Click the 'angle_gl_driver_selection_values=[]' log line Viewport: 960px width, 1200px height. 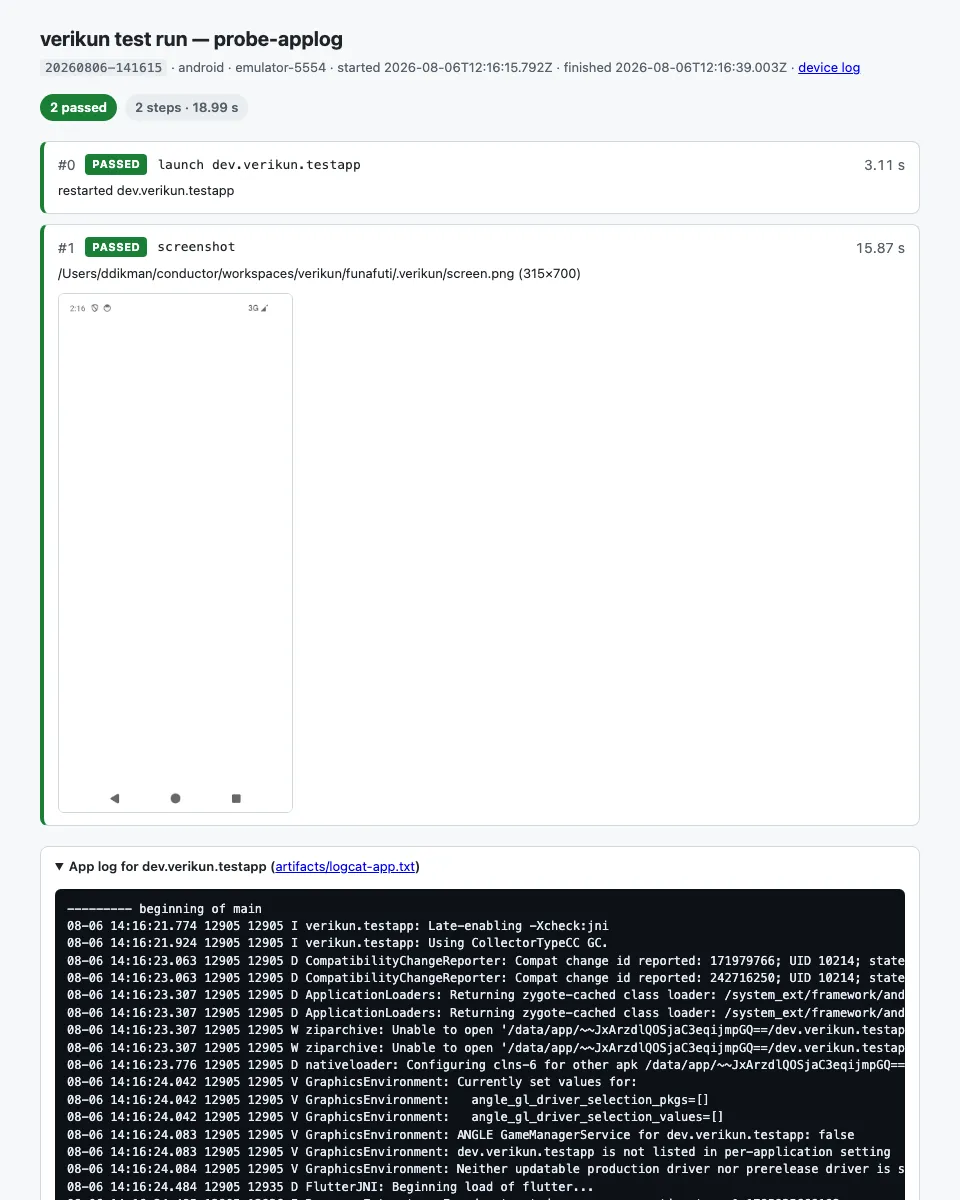click(x=395, y=1116)
